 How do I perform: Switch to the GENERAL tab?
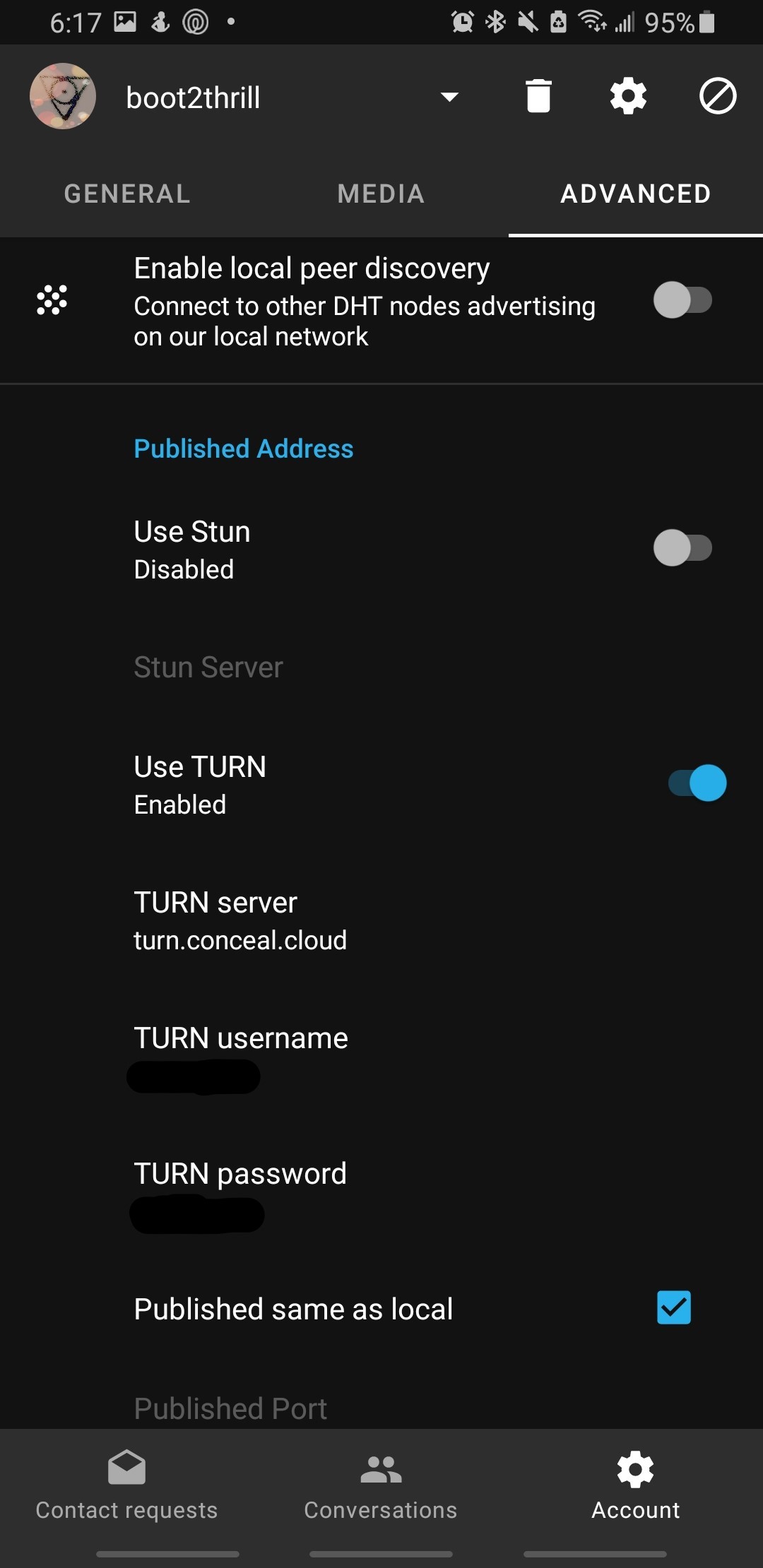coord(127,194)
